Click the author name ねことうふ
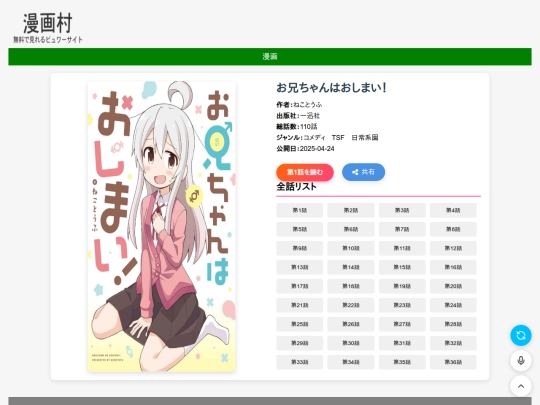Image resolution: width=540 pixels, height=405 pixels. (308, 104)
